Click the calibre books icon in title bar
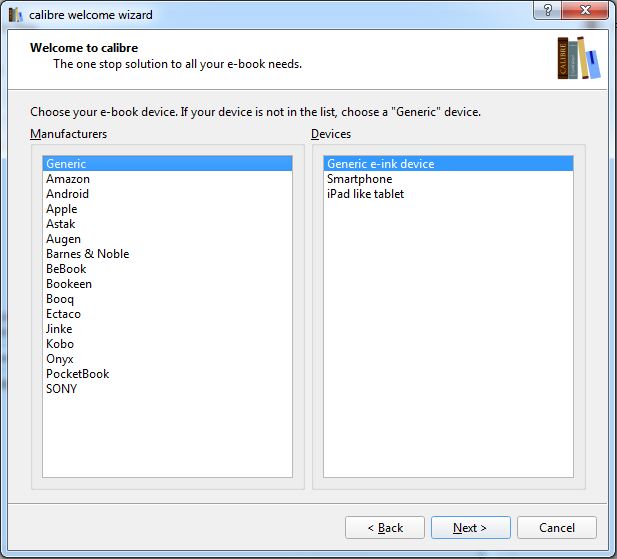Image resolution: width=617 pixels, height=559 pixels. (15, 15)
